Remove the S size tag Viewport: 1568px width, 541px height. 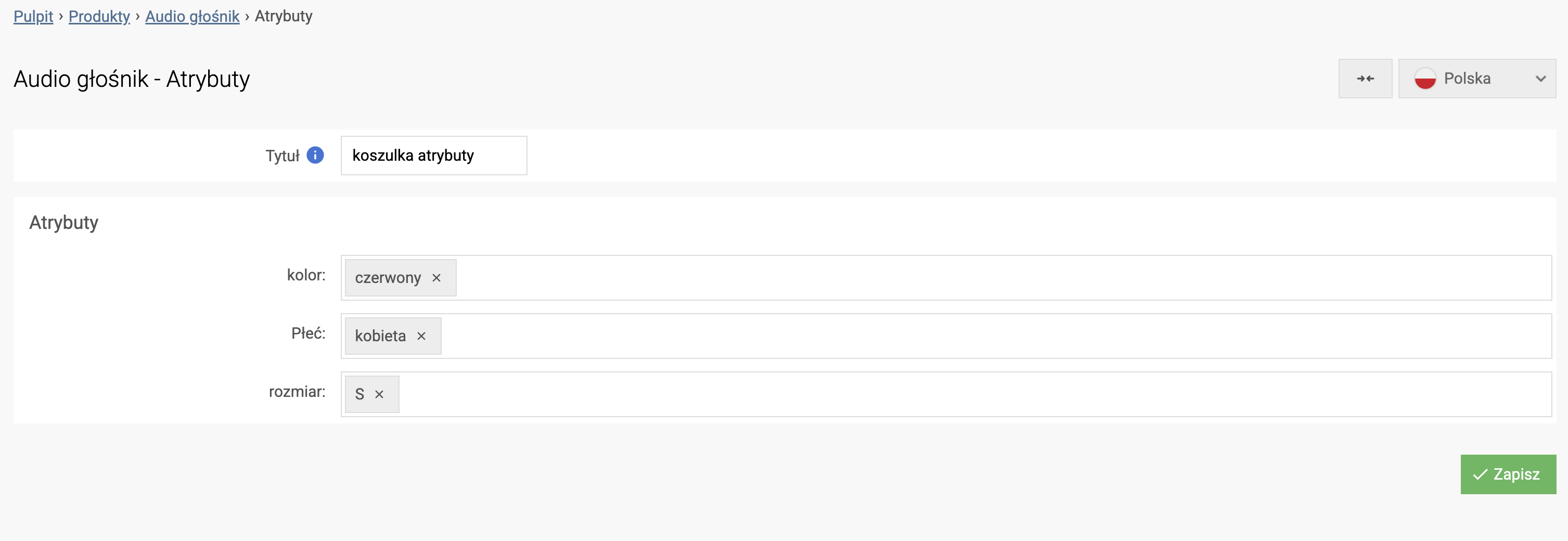point(379,395)
